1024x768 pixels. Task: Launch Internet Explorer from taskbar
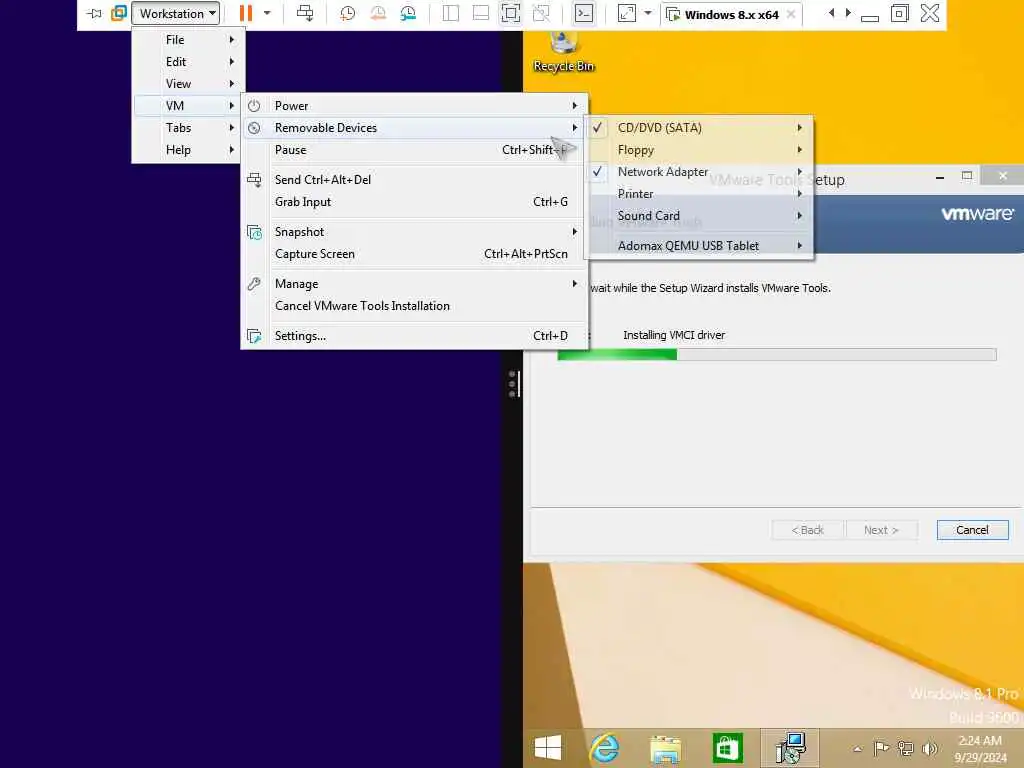click(x=604, y=748)
